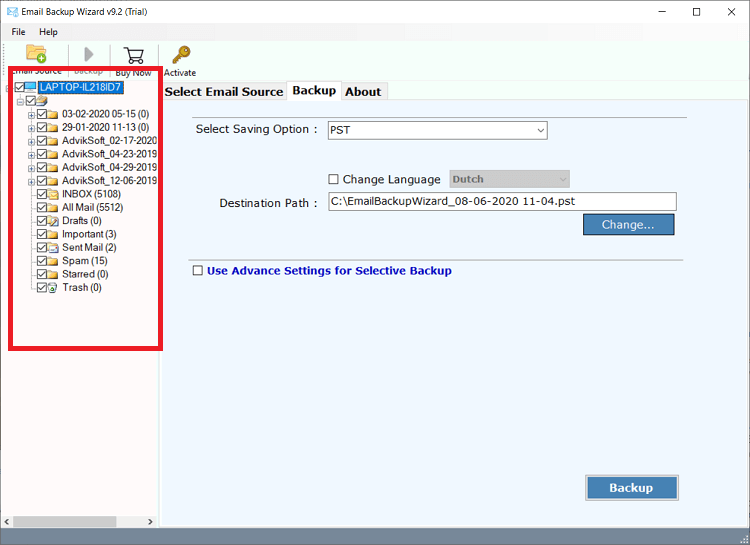750x545 pixels.
Task: Collapse the mail account node under LAPTOP
Action: coord(20,101)
